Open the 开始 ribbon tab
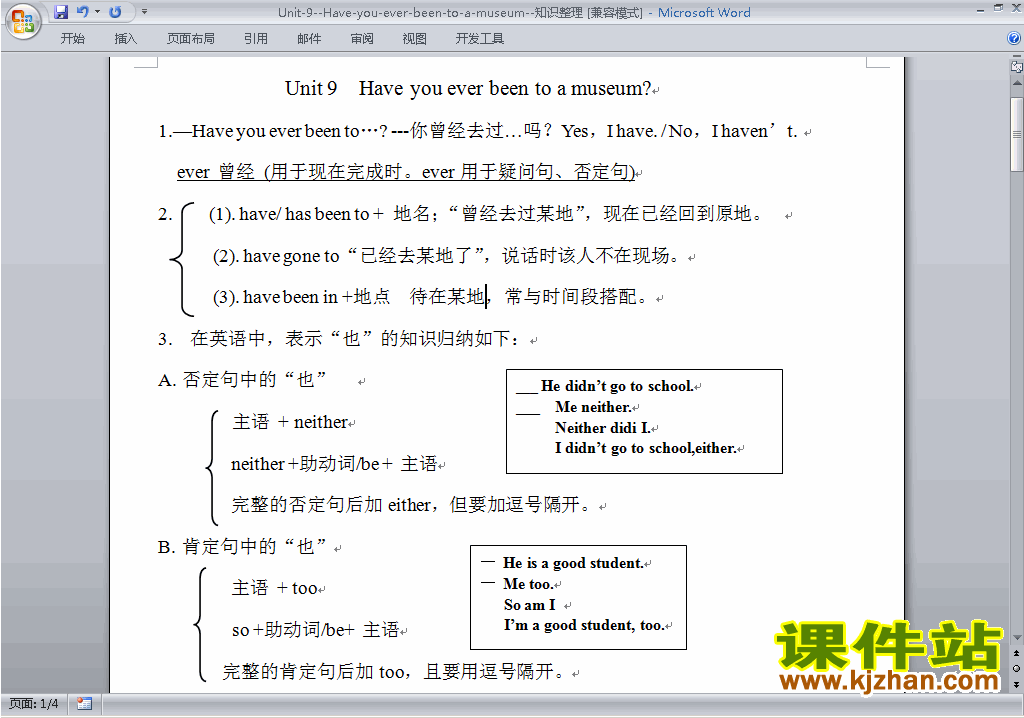Image resolution: width=1024 pixels, height=718 pixels. coord(72,39)
